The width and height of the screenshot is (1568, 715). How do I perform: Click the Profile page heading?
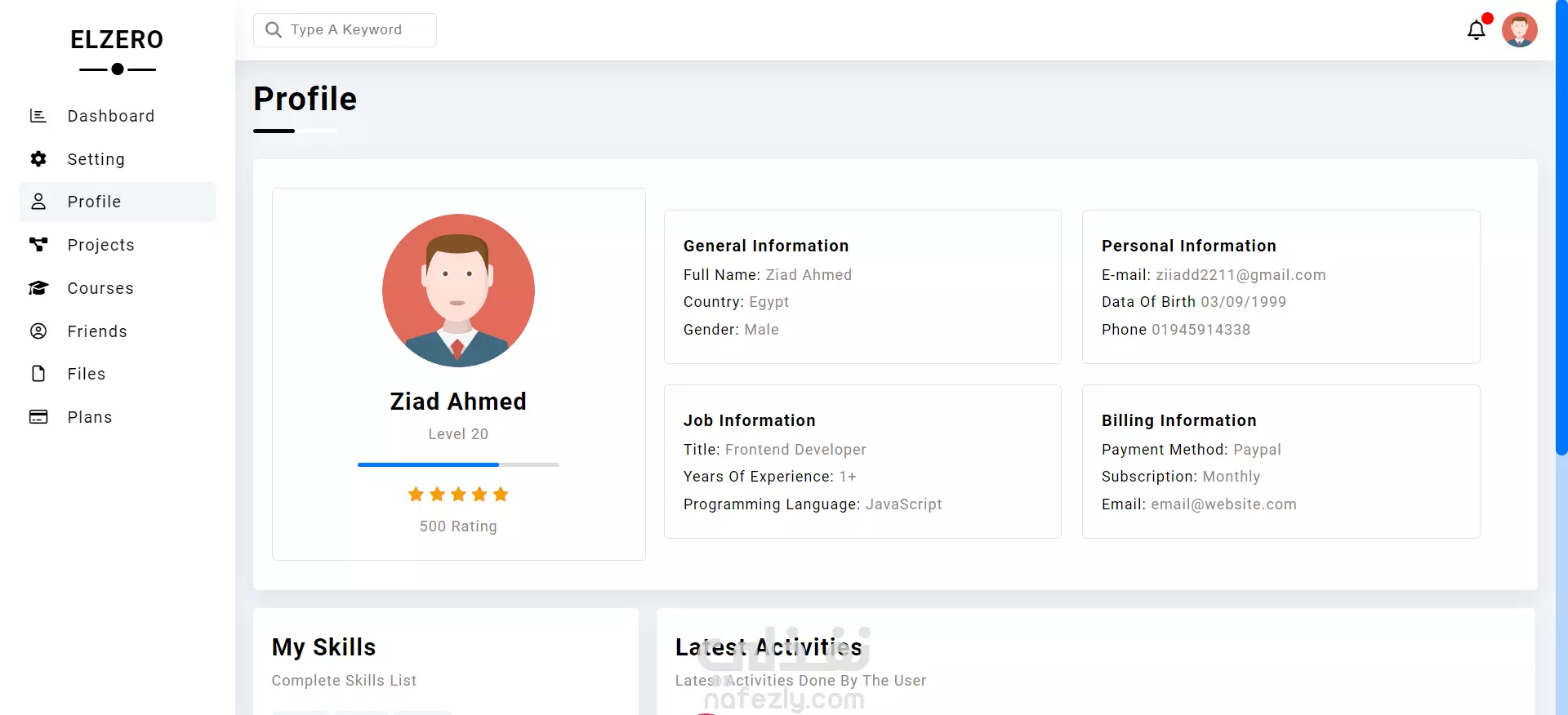[x=305, y=99]
